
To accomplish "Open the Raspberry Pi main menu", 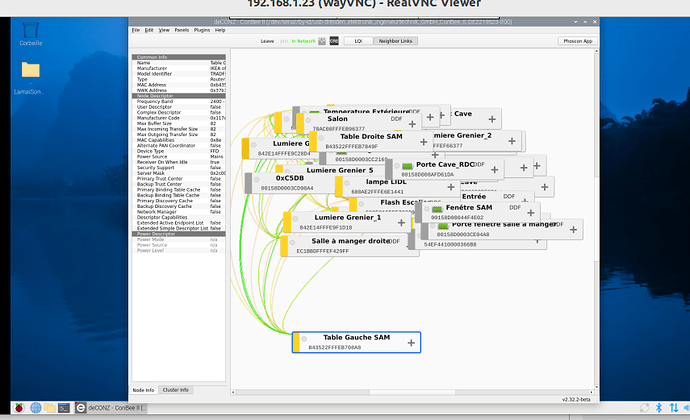I will click(18, 408).
